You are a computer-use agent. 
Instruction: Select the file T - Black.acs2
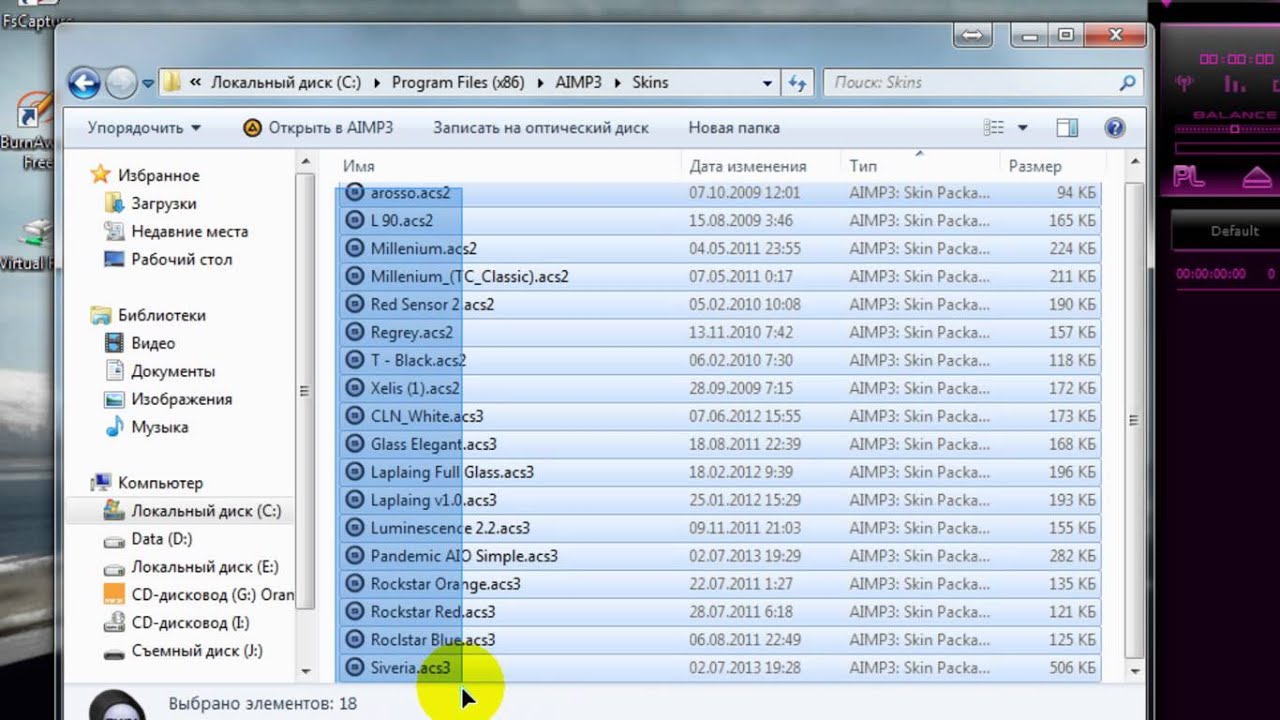click(719, 360)
